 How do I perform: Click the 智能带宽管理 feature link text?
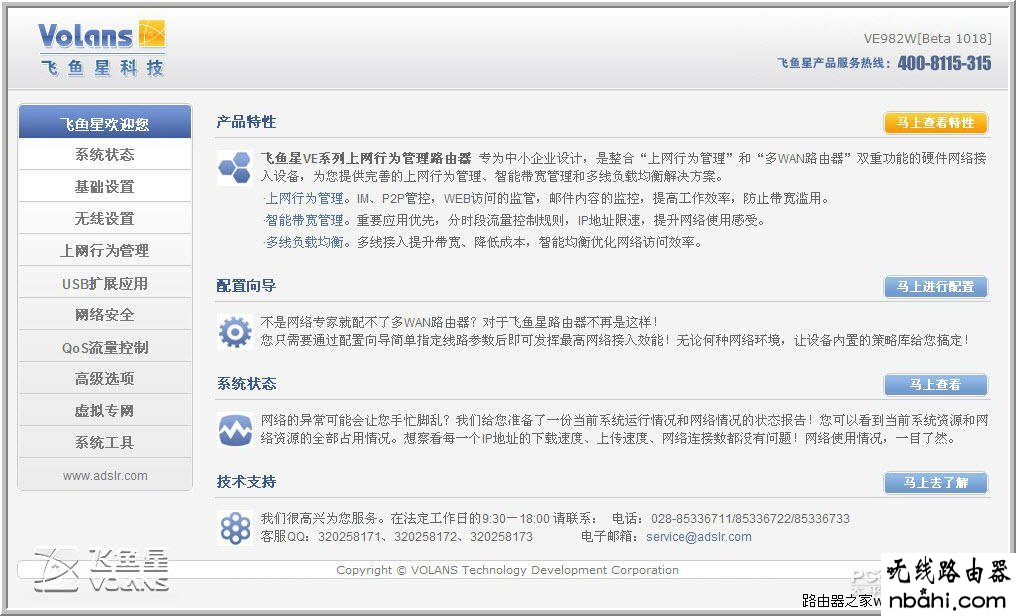[x=303, y=220]
